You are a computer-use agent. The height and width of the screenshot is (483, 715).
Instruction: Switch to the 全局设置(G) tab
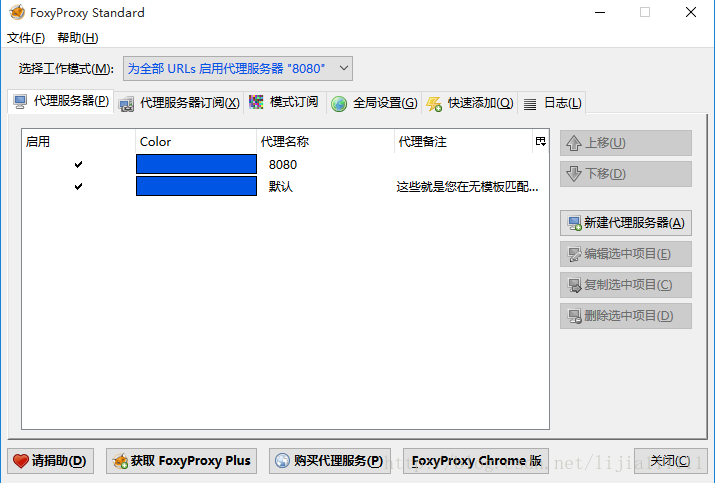pos(374,103)
